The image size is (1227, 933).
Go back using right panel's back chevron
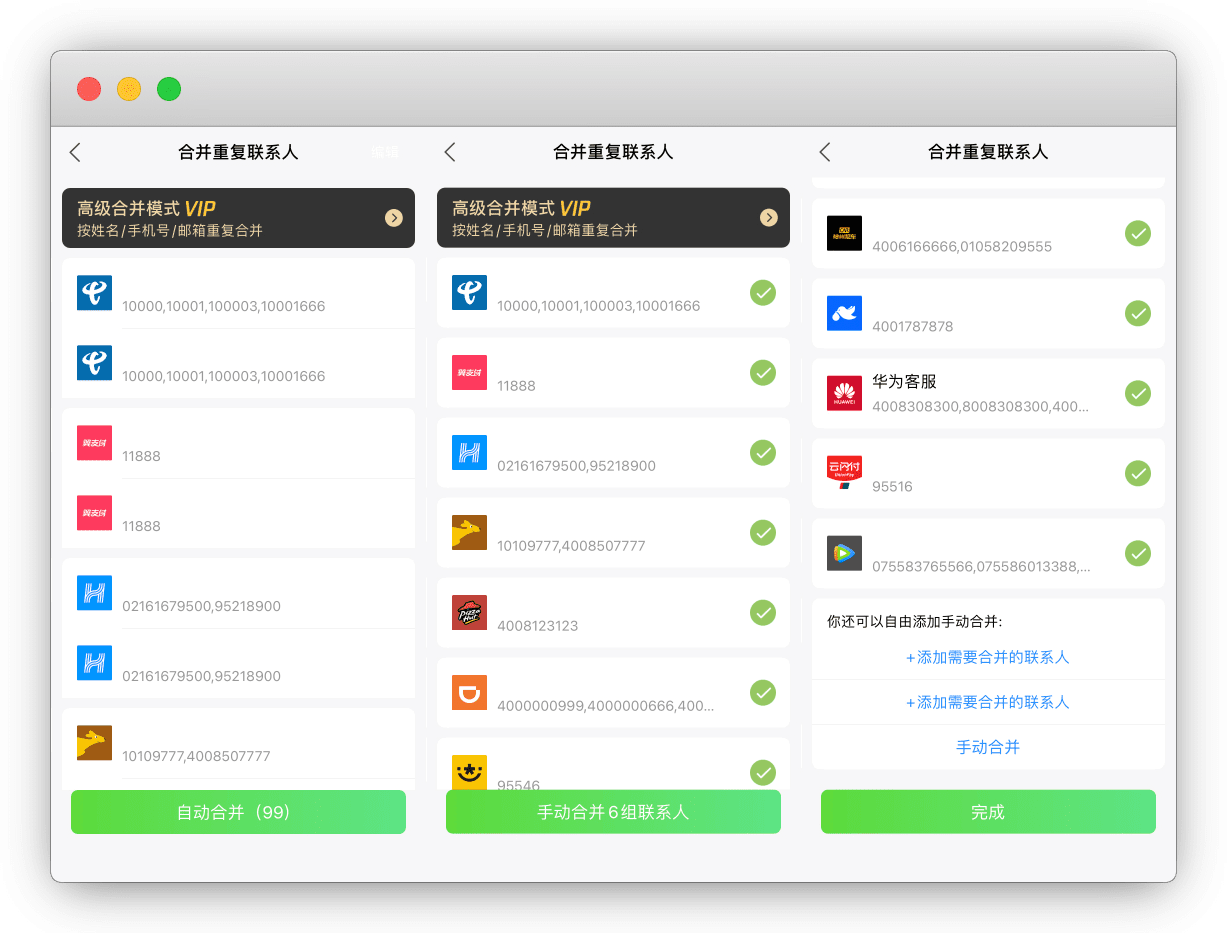[825, 152]
